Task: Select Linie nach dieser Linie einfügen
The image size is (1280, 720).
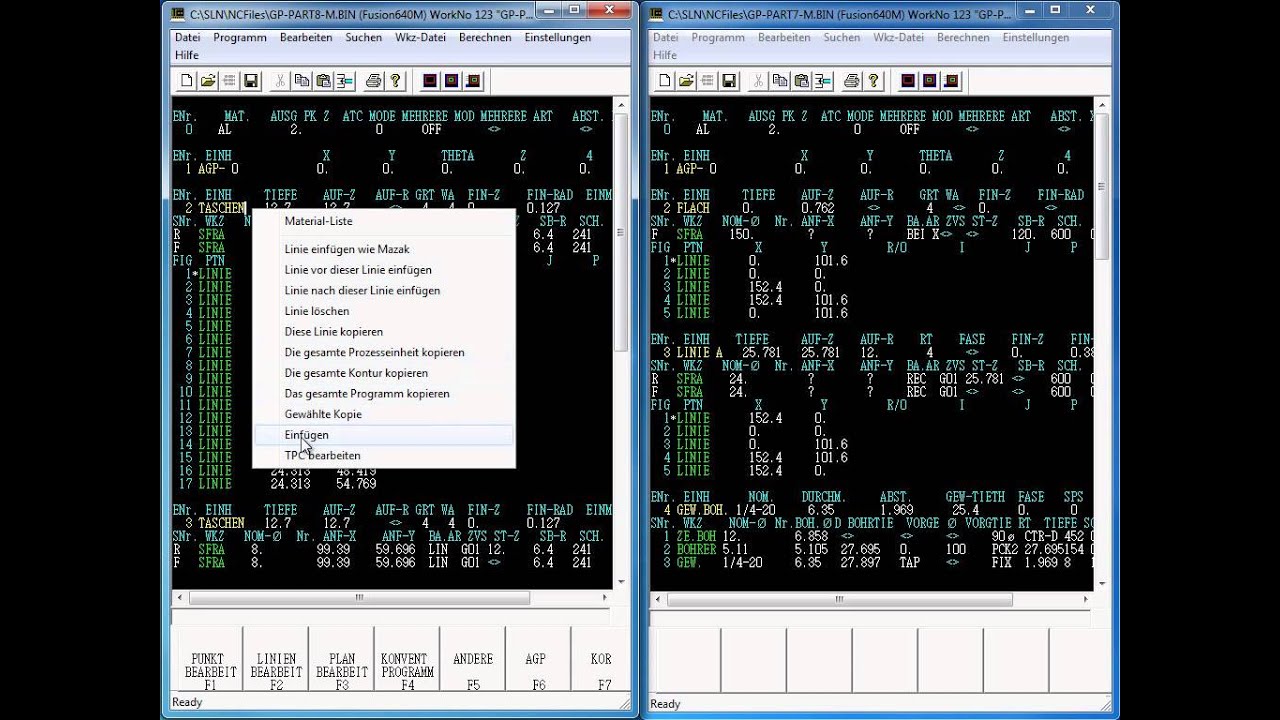Action: [384, 290]
